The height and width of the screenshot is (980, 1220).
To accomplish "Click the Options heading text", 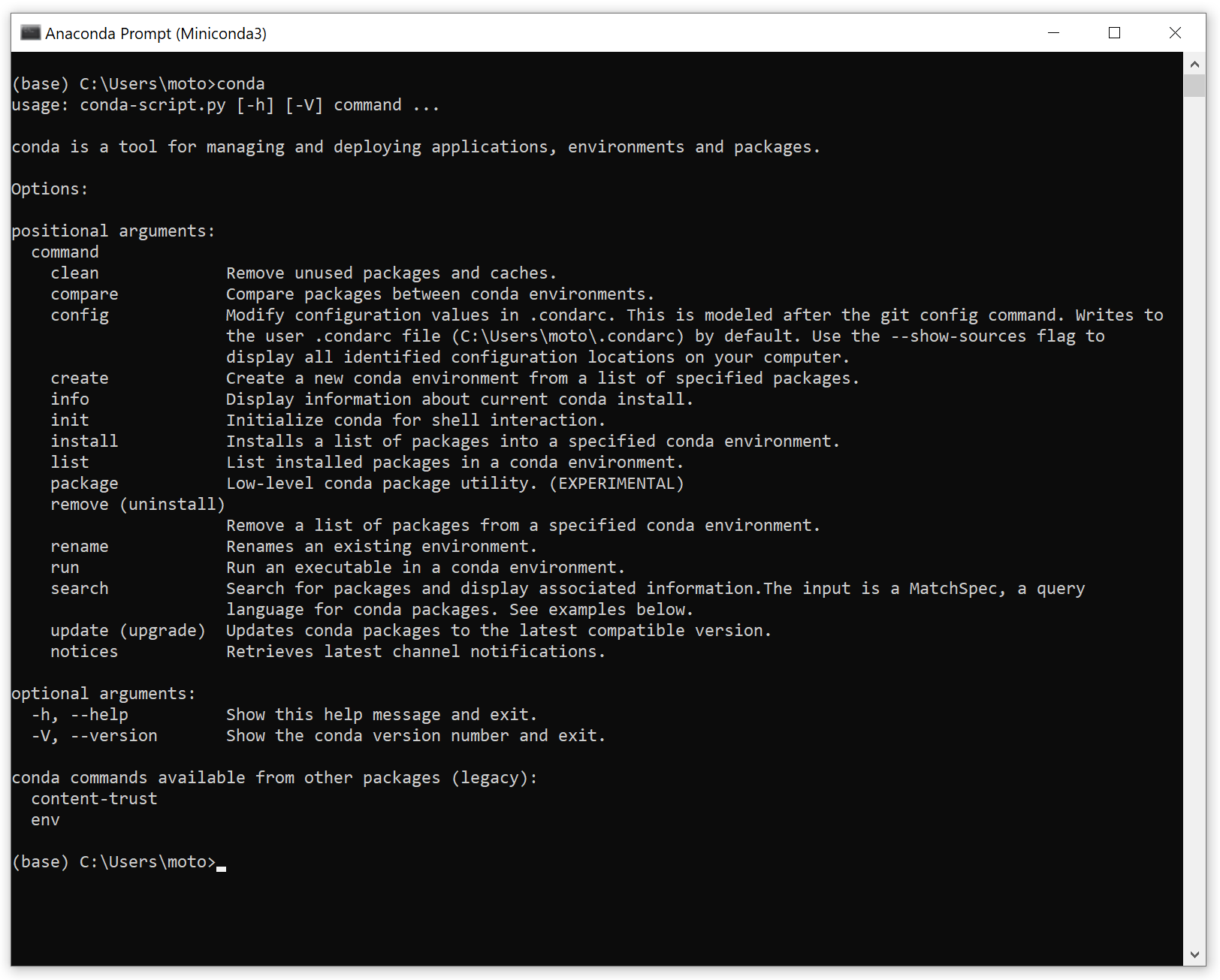I will [49, 188].
